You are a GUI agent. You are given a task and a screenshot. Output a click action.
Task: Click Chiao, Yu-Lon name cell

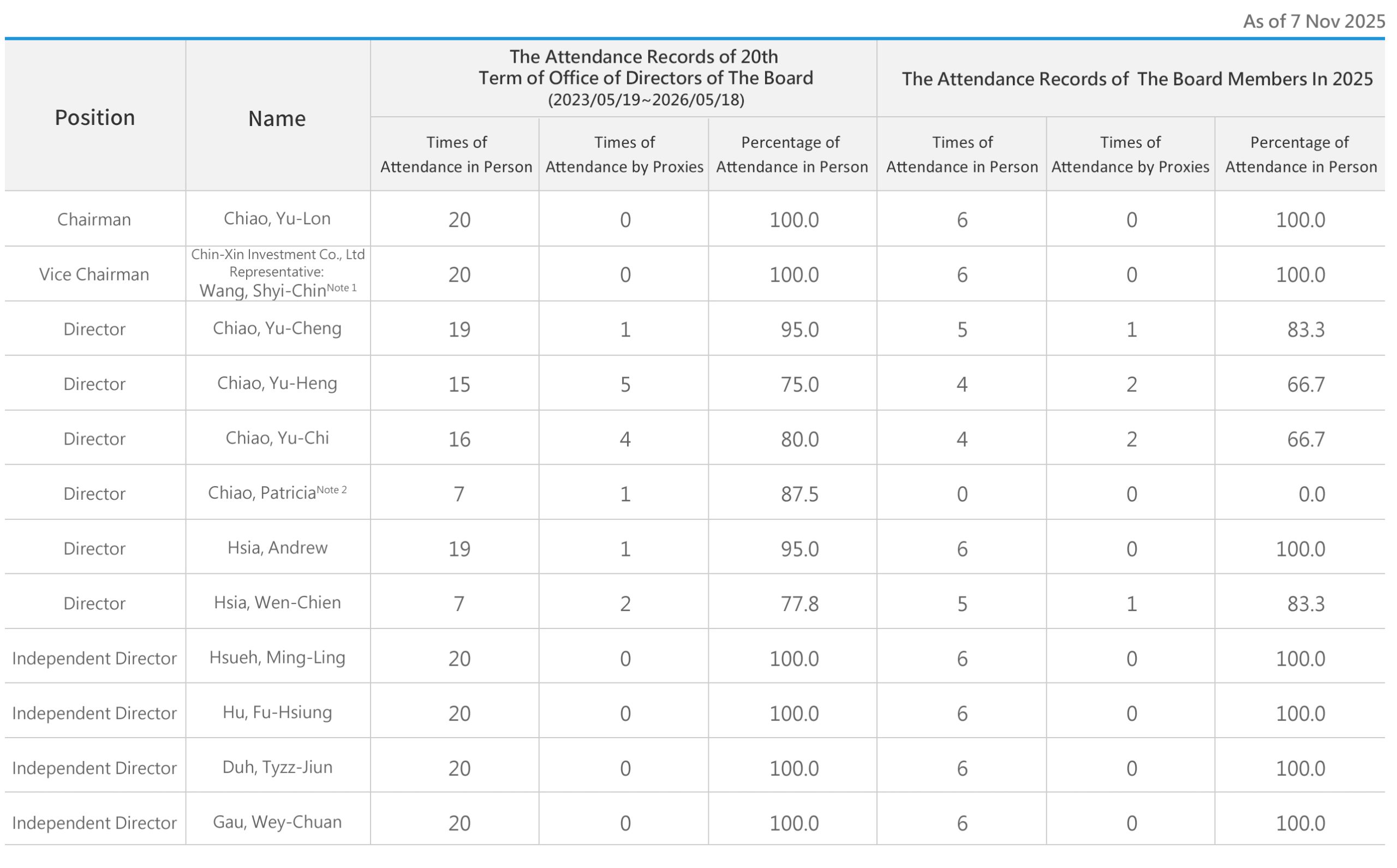[277, 219]
